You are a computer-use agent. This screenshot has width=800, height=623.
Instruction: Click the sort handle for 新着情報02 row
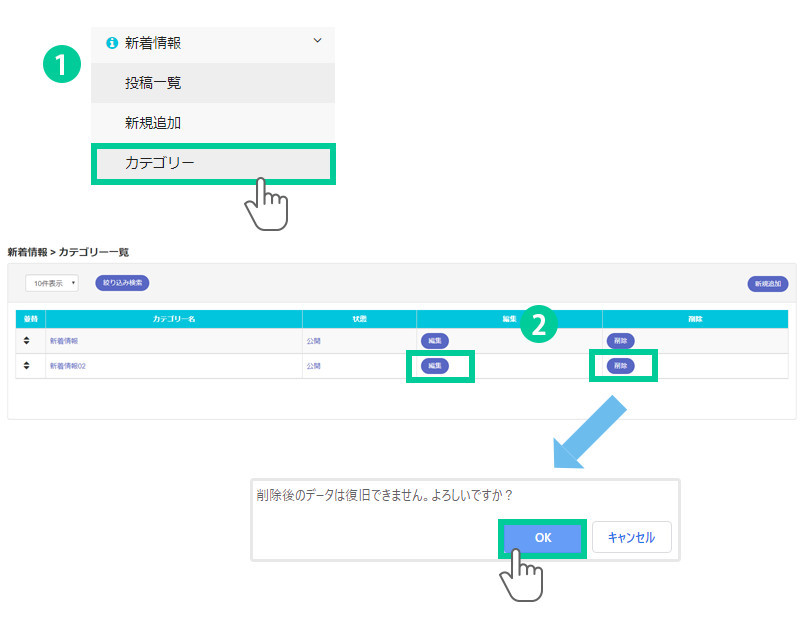coord(30,366)
